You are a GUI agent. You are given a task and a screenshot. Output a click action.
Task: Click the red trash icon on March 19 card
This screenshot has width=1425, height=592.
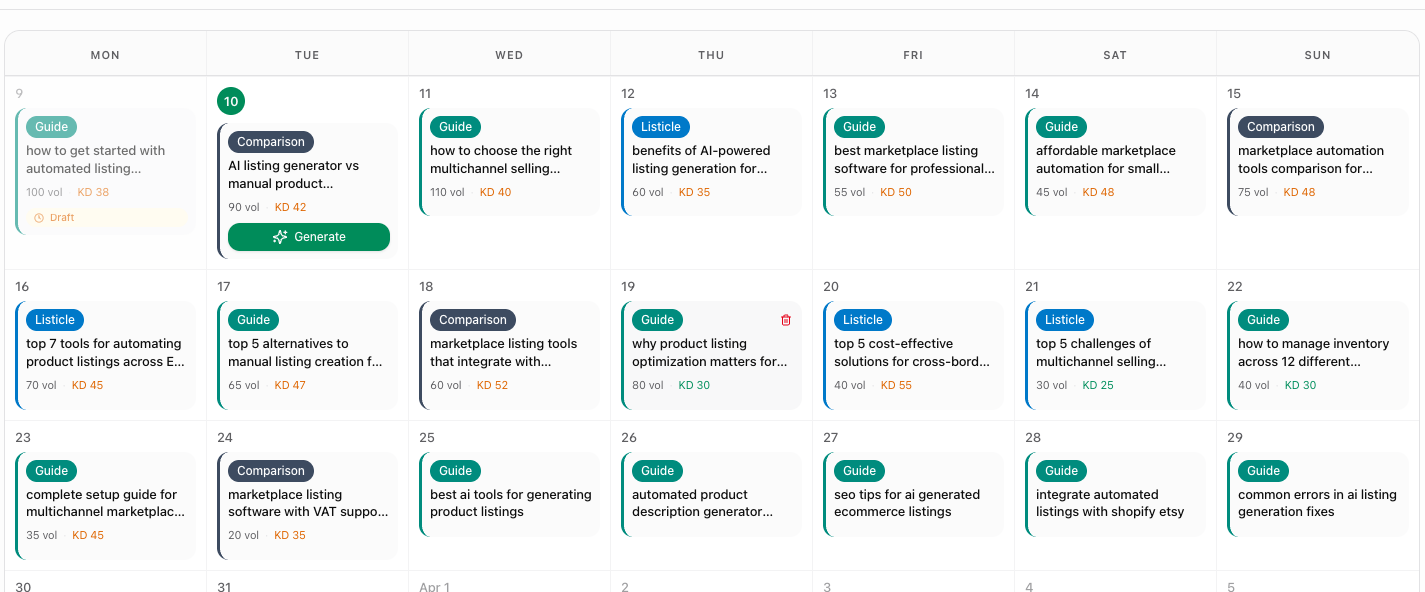point(785,320)
